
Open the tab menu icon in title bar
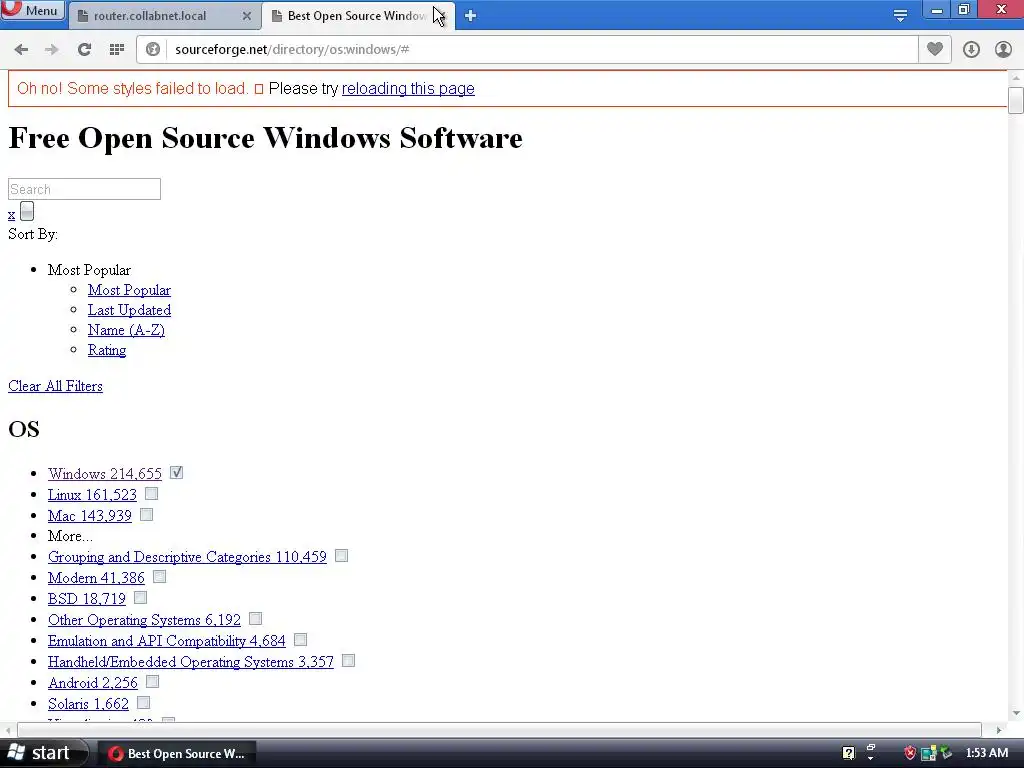point(900,15)
